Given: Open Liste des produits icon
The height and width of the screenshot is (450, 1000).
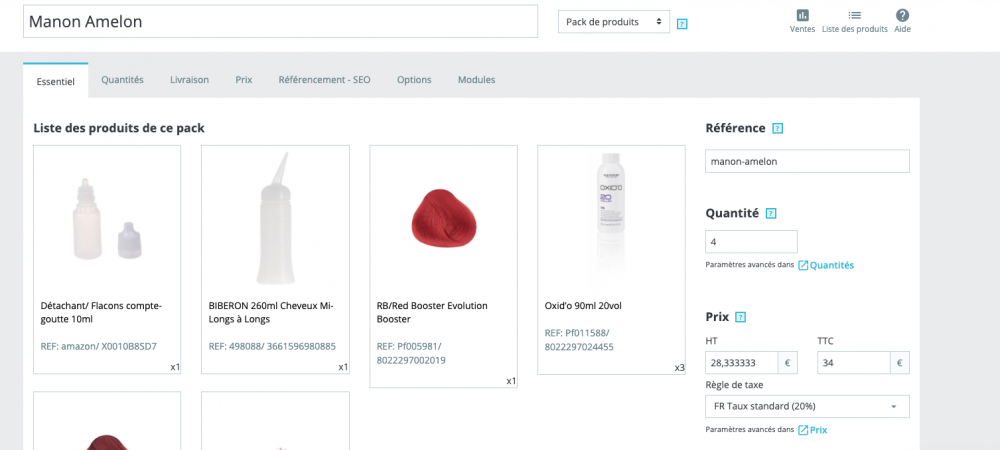Looking at the screenshot, I should pyautogui.click(x=854, y=16).
